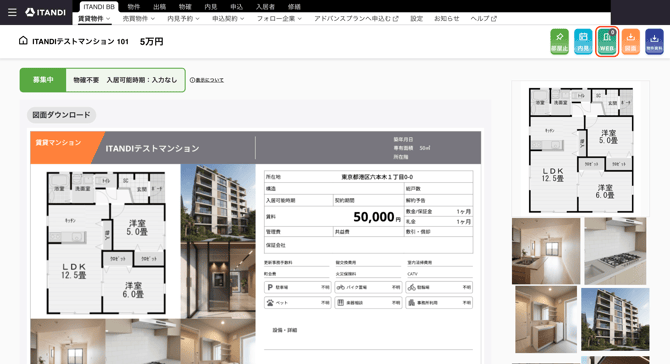Click the orange 賃貸マンション label in the flyer

click(x=58, y=143)
